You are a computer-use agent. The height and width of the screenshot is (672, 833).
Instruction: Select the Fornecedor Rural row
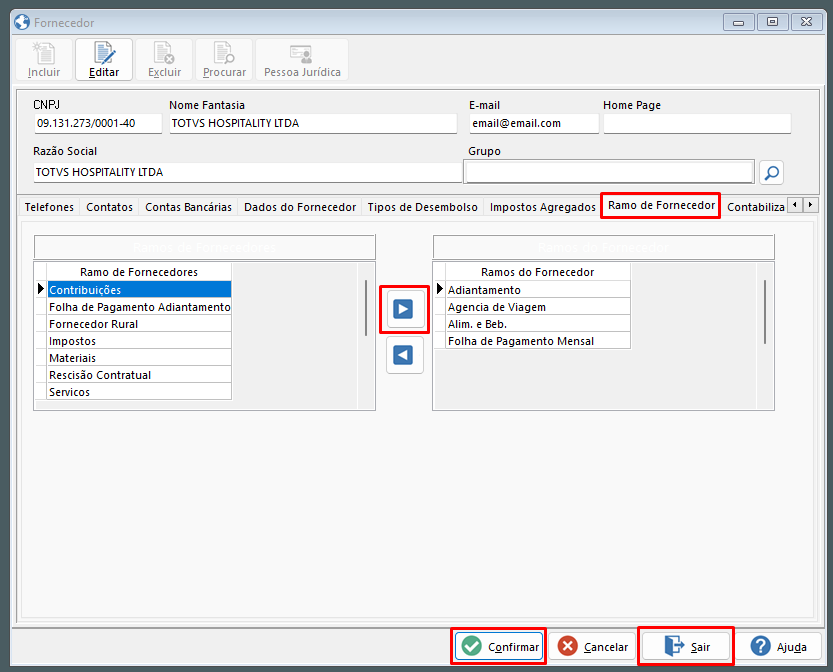pyautogui.click(x=139, y=324)
